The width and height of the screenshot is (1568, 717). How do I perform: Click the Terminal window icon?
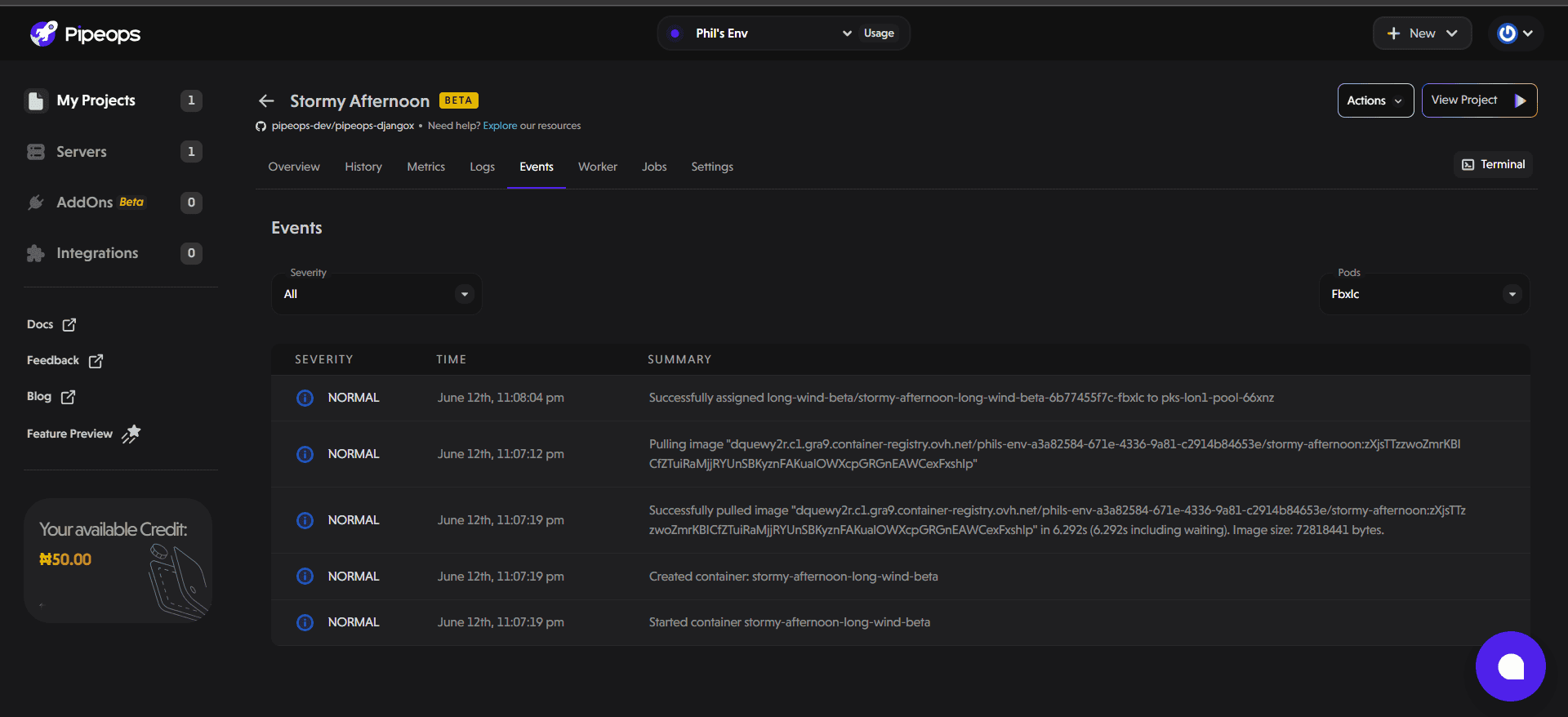[1468, 165]
